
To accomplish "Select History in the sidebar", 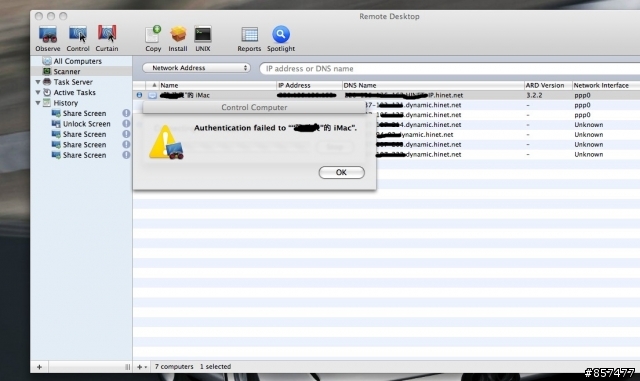I will coord(65,103).
